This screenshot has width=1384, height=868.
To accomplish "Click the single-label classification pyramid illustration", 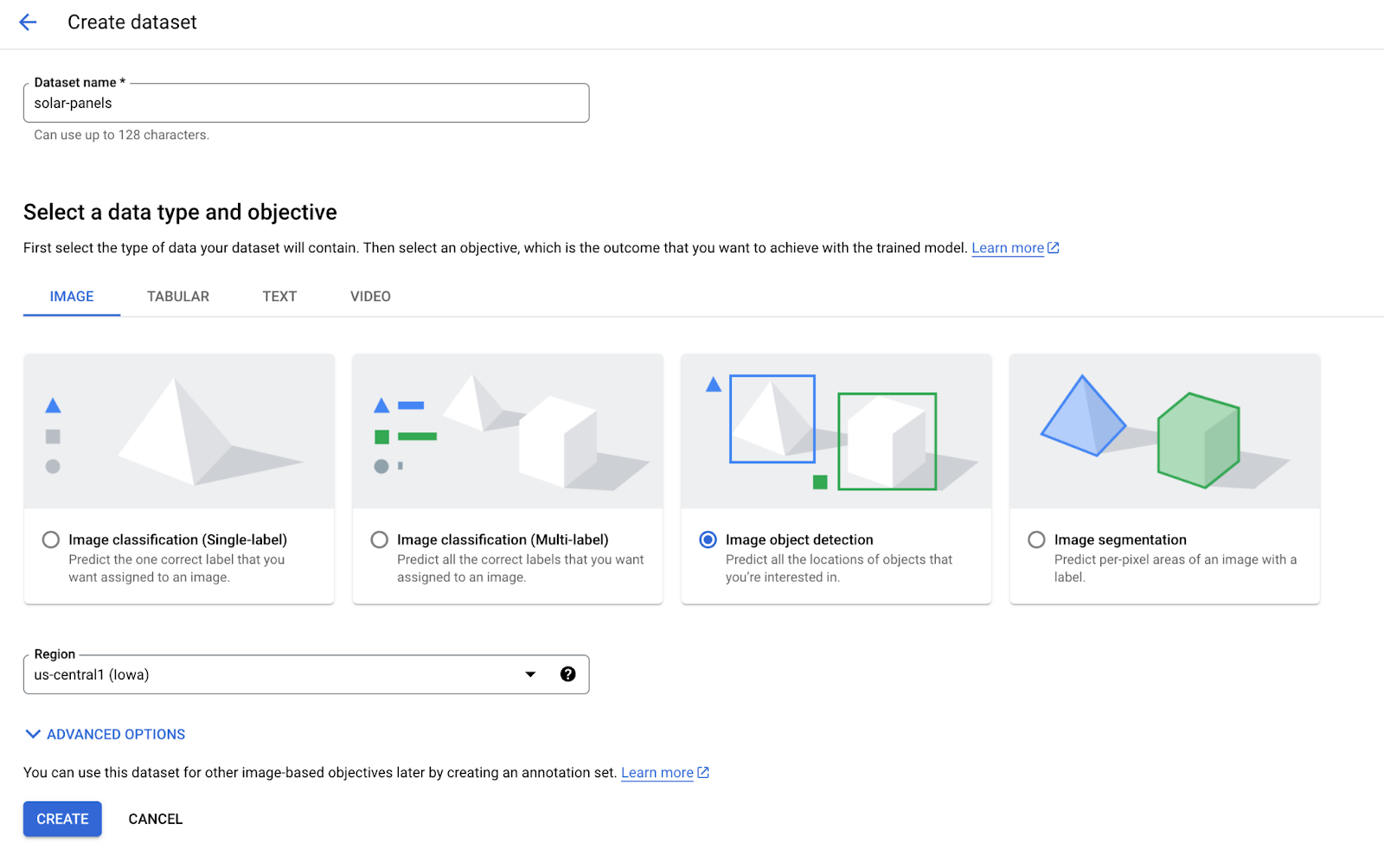I will [x=179, y=431].
